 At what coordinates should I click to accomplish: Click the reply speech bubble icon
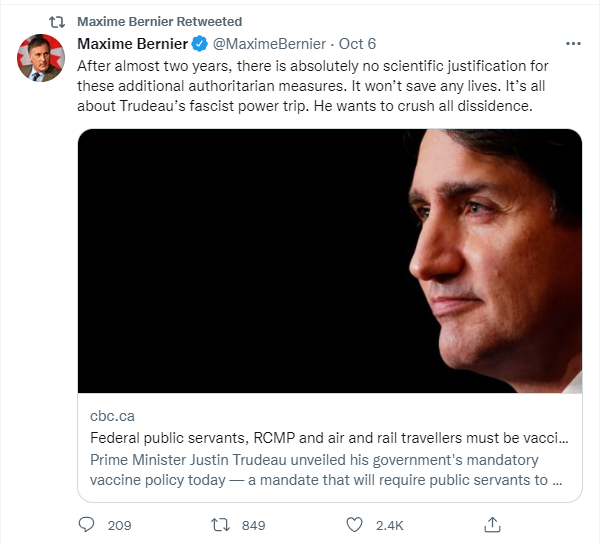pyautogui.click(x=87, y=524)
